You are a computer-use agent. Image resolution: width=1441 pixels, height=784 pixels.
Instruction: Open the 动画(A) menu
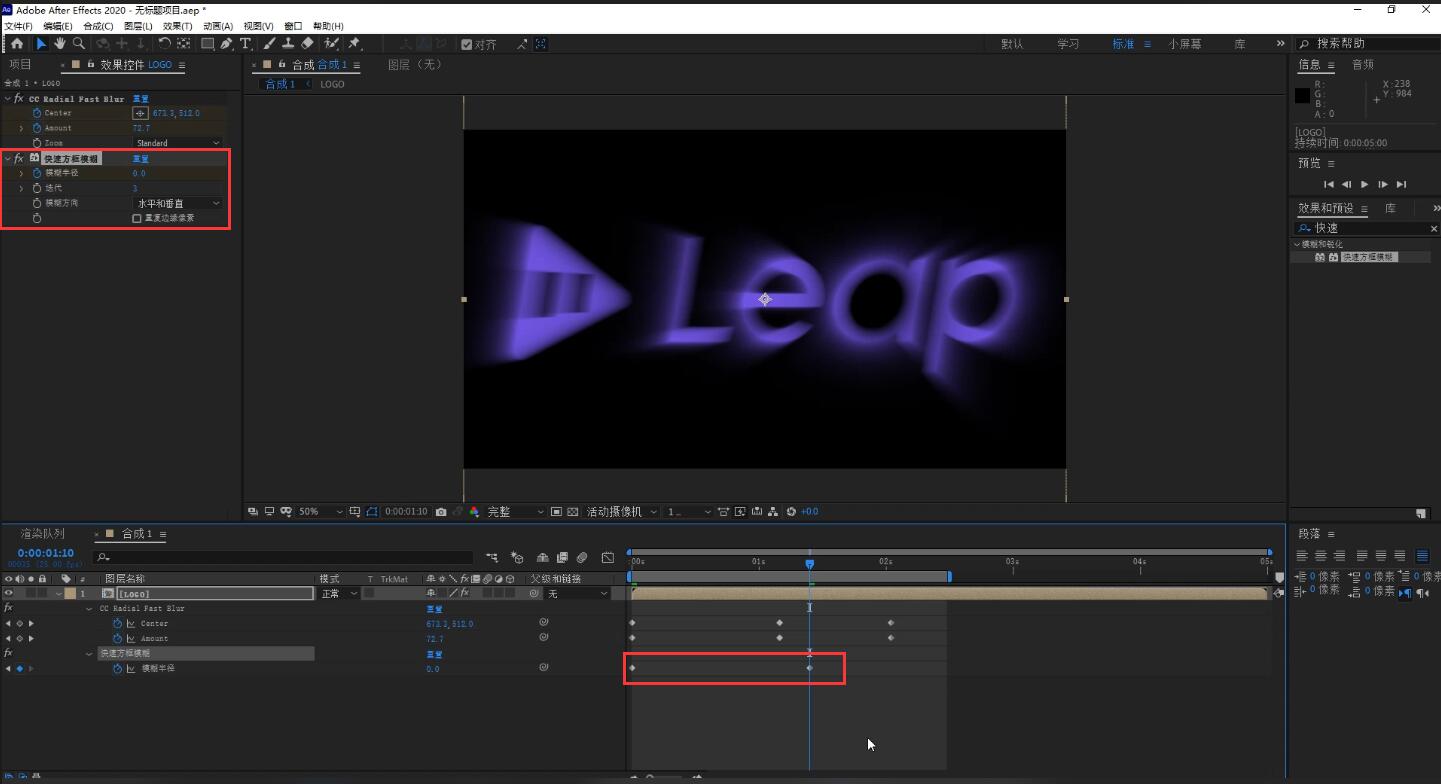click(218, 26)
